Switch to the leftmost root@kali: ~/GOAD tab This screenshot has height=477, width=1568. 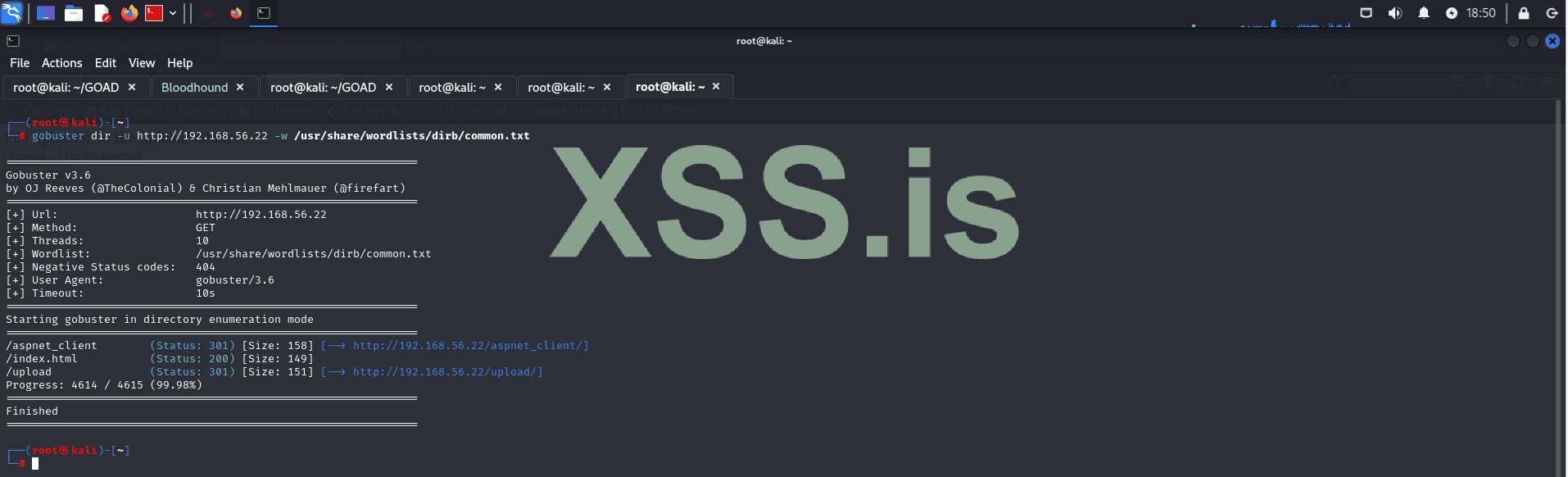(66, 87)
